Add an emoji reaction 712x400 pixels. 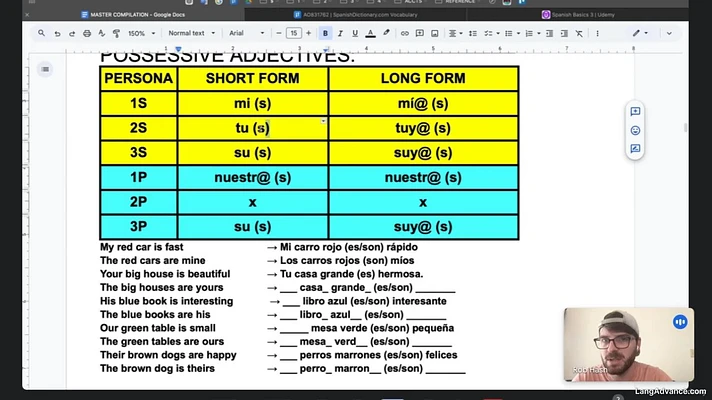[x=635, y=131]
